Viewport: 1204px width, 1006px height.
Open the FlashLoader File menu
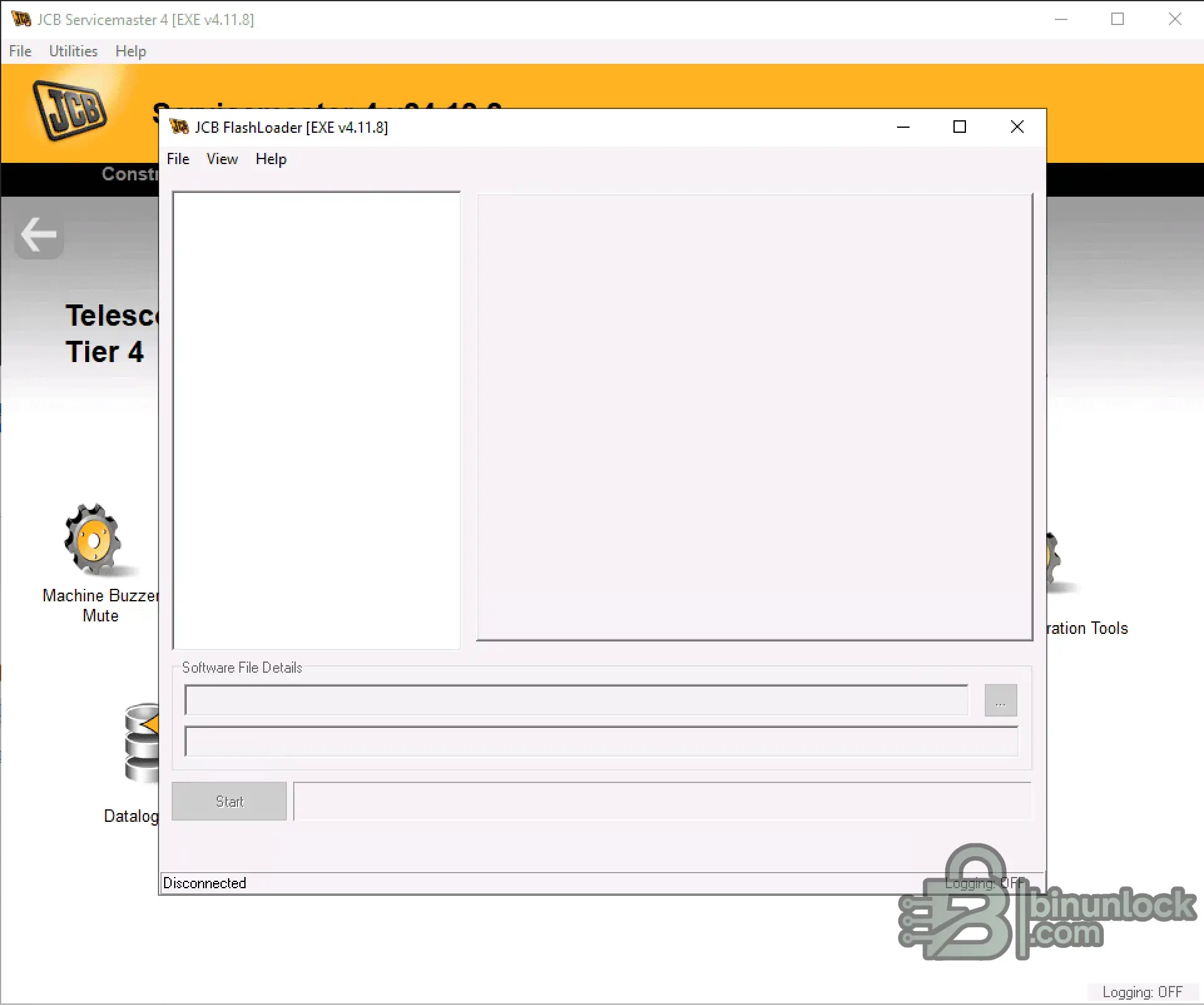pyautogui.click(x=178, y=159)
